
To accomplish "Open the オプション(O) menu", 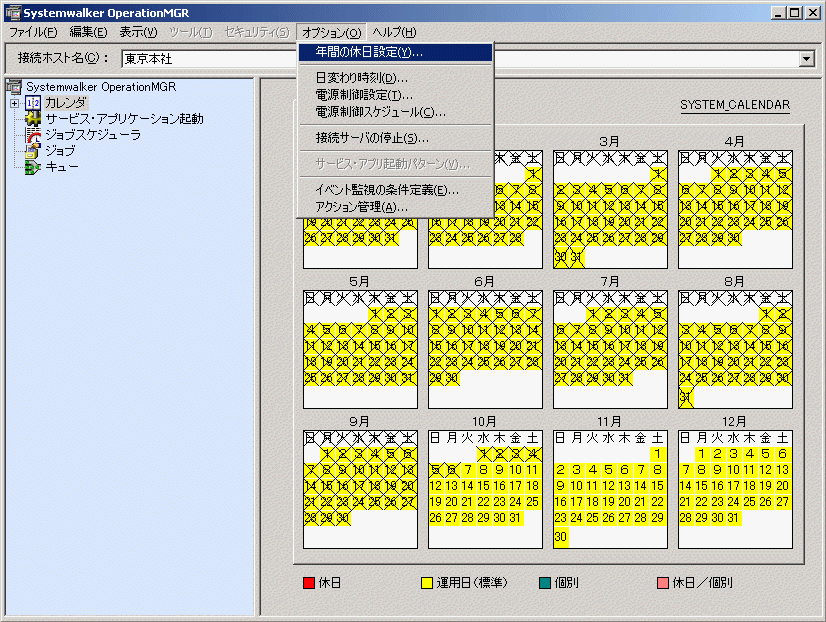I will (x=331, y=32).
